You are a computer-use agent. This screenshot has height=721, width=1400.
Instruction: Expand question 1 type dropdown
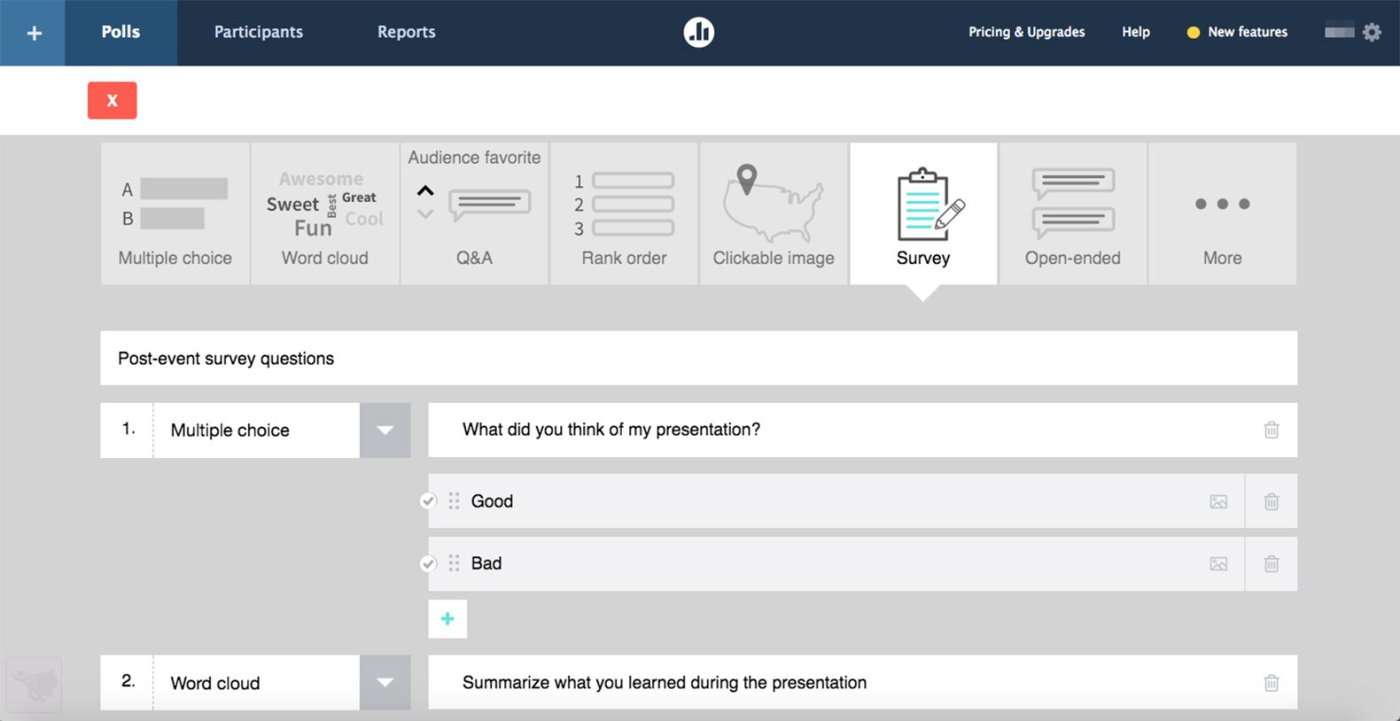tap(385, 431)
